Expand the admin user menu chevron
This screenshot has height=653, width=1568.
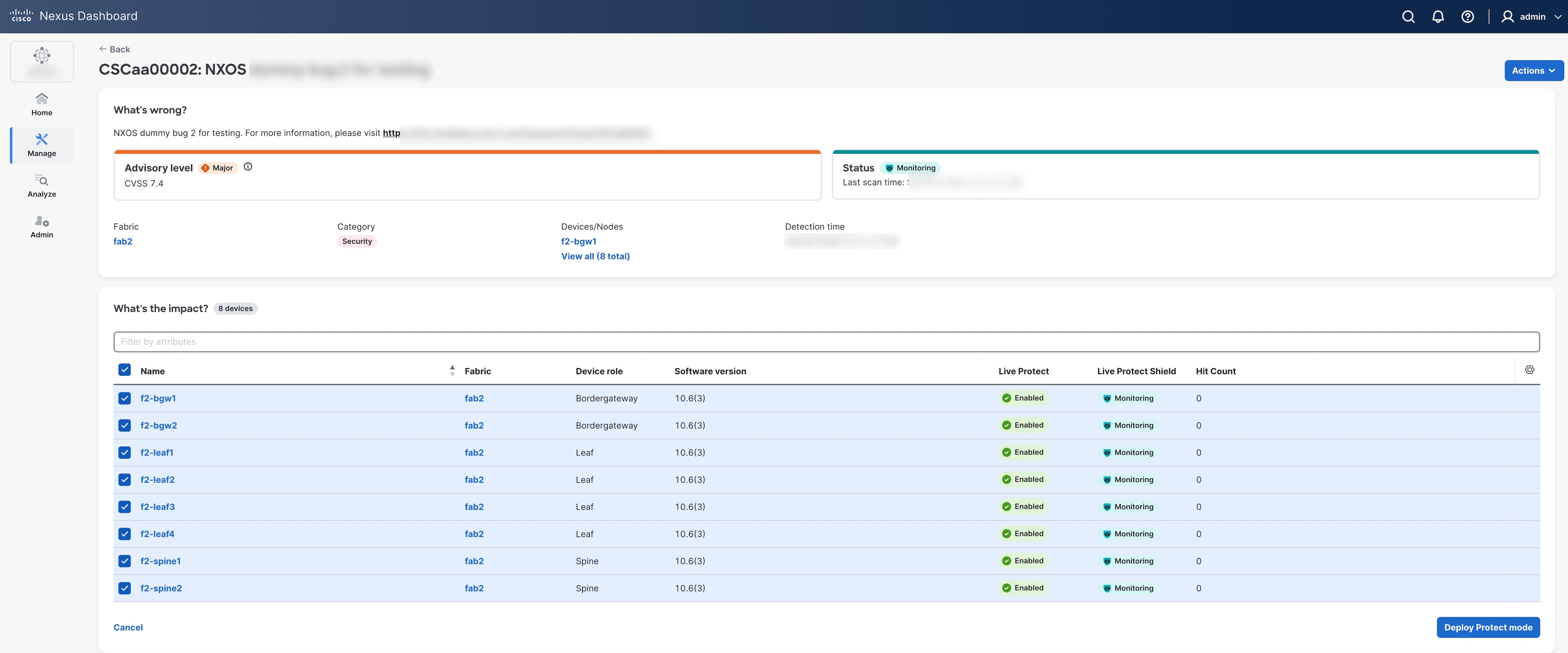pos(1558,17)
